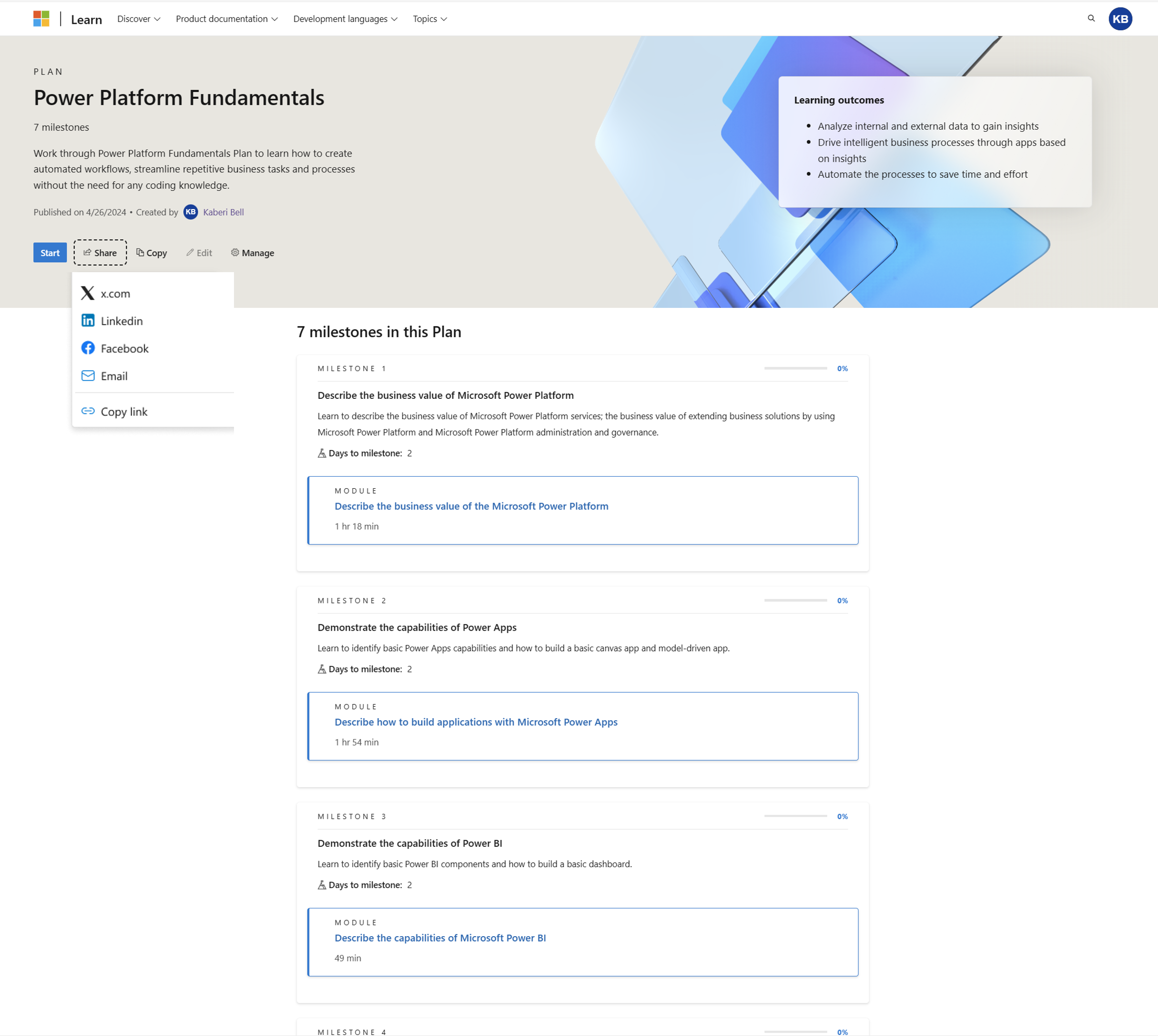Viewport: 1158px width, 1036px height.
Task: Click the Edit icon button
Action: point(199,252)
